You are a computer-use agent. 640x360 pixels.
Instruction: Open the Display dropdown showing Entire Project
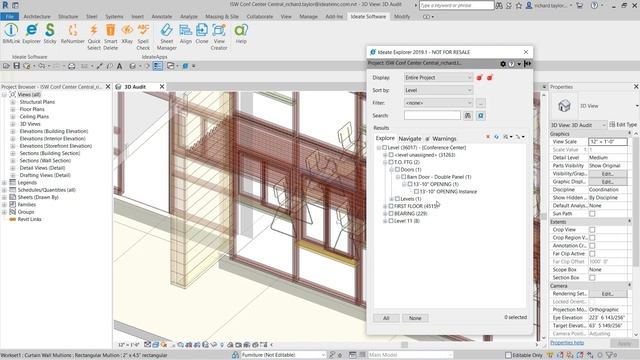pyautogui.click(x=438, y=78)
